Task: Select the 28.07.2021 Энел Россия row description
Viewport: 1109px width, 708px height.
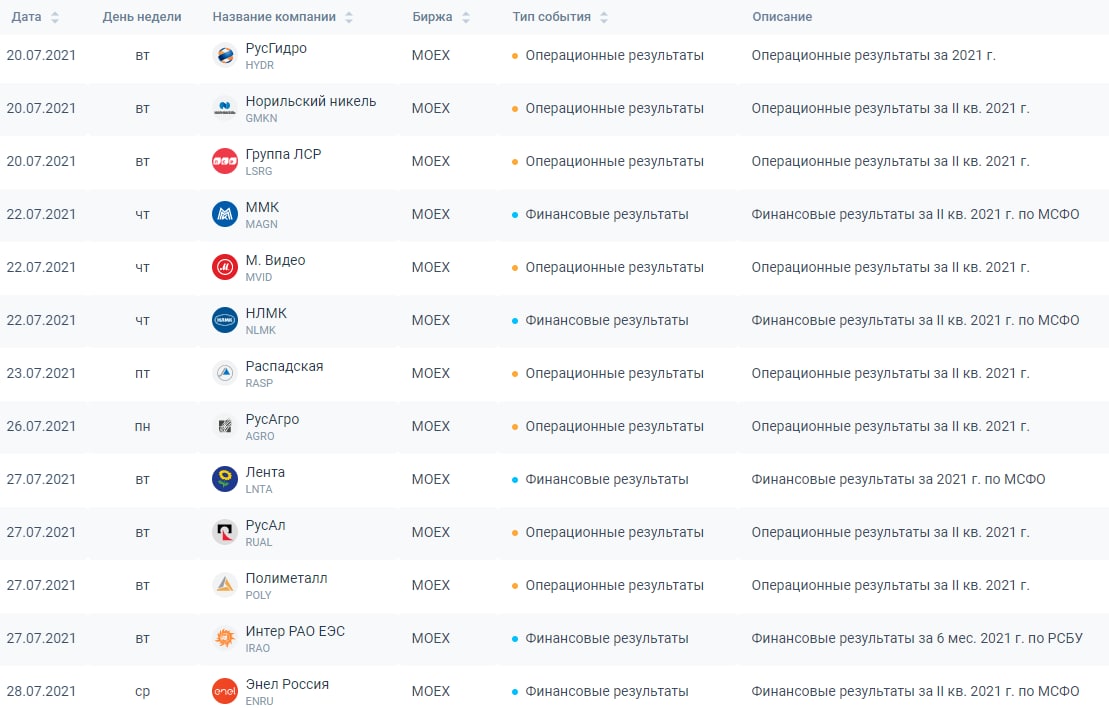Action: pyautogui.click(x=915, y=691)
